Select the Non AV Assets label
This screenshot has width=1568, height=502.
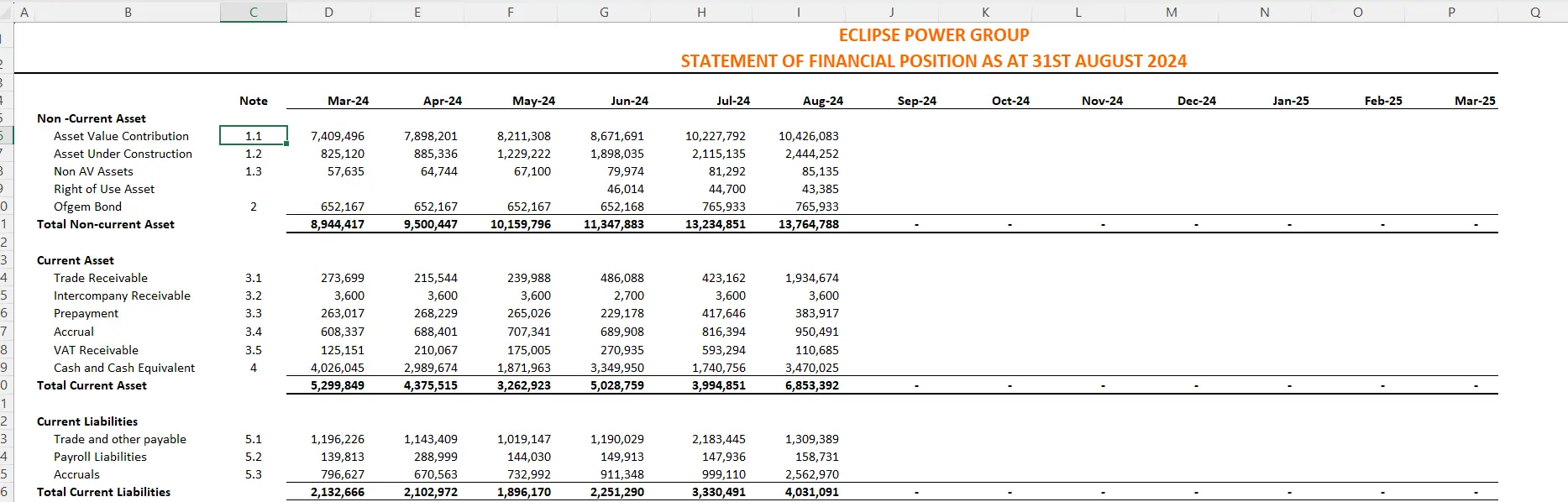(x=93, y=171)
